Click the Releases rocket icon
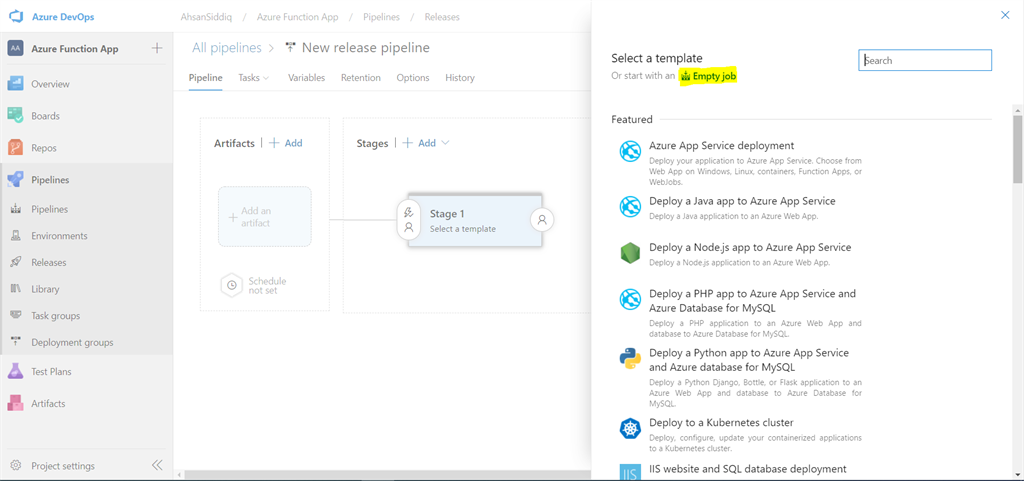Image resolution: width=1024 pixels, height=481 pixels. tap(16, 262)
